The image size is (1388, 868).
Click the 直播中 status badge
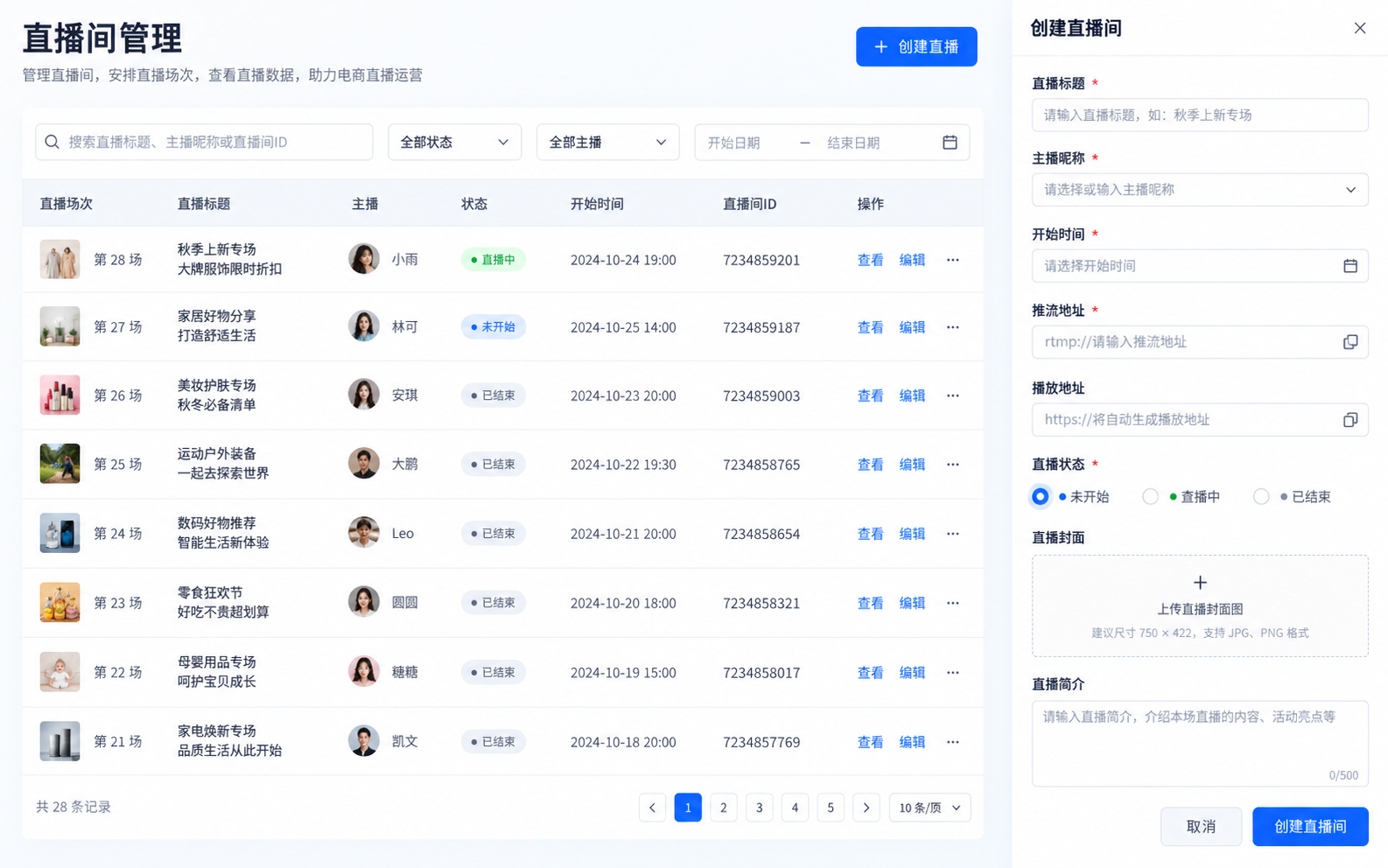493,260
